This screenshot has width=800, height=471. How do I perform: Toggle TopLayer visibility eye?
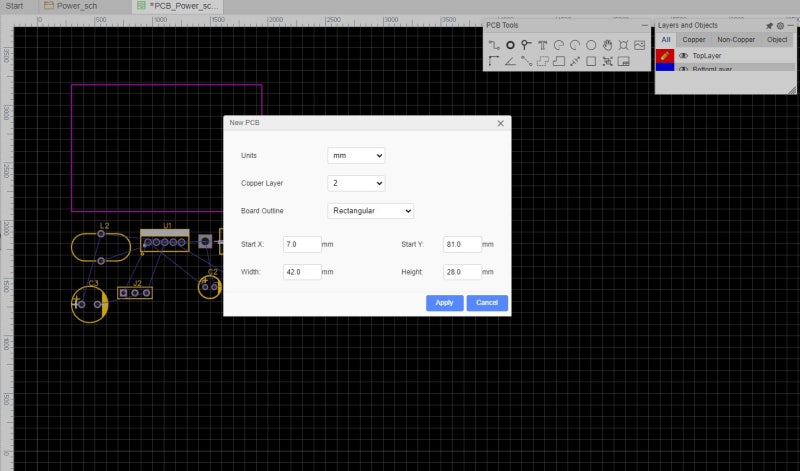click(684, 56)
